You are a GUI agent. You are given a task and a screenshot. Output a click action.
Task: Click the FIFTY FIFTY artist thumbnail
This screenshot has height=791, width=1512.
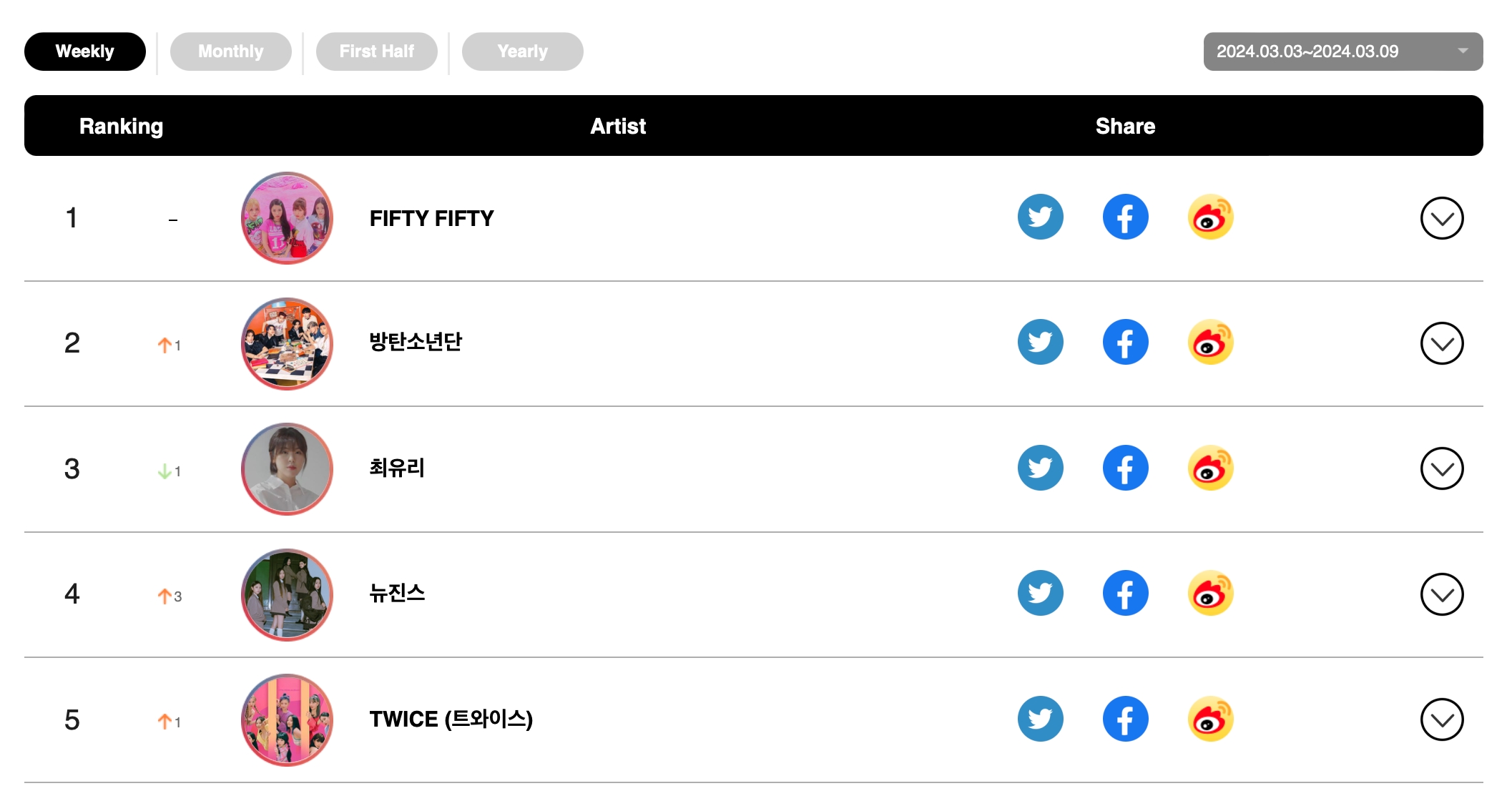[287, 218]
